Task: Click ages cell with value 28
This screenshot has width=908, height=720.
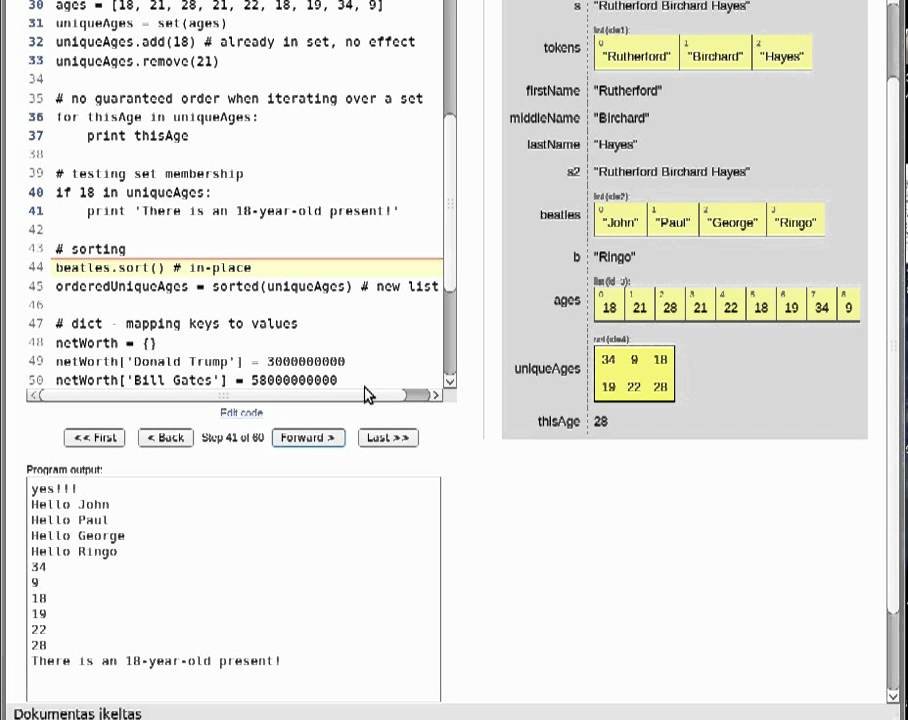Action: click(670, 304)
